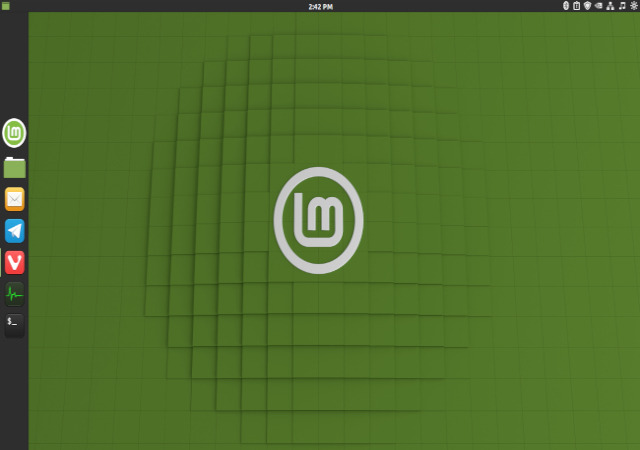Click the green square panel button
Image resolution: width=640 pixels, height=450 pixels.
pyautogui.click(x=6, y=6)
